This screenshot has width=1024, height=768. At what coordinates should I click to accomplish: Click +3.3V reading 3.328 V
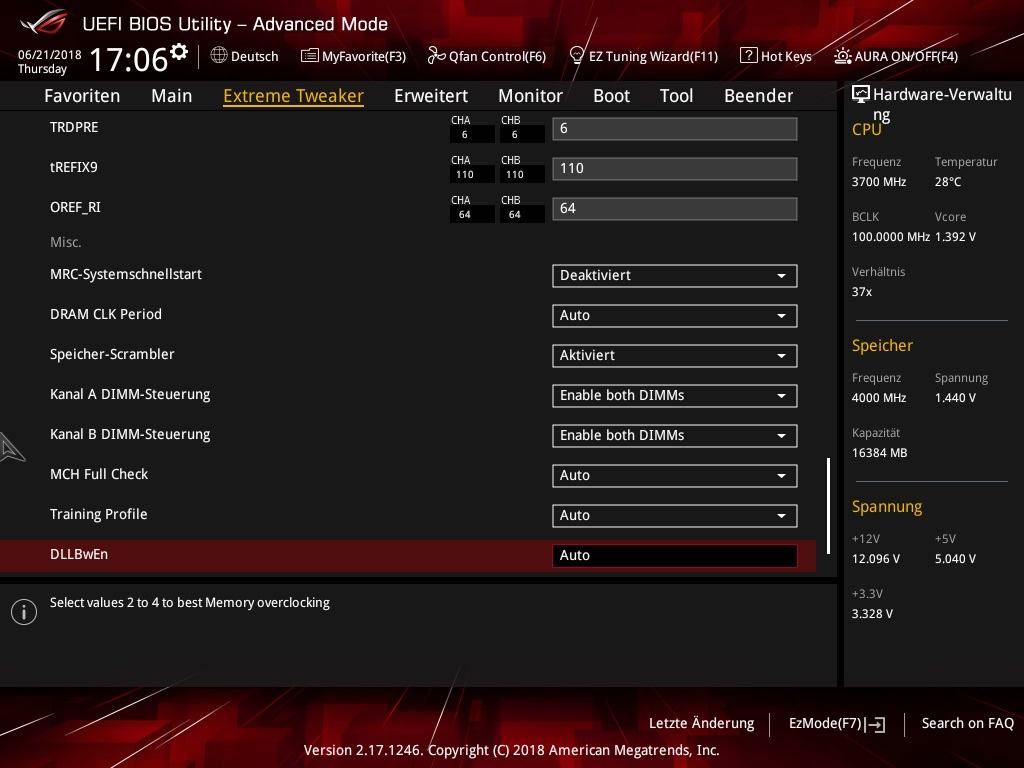[872, 614]
